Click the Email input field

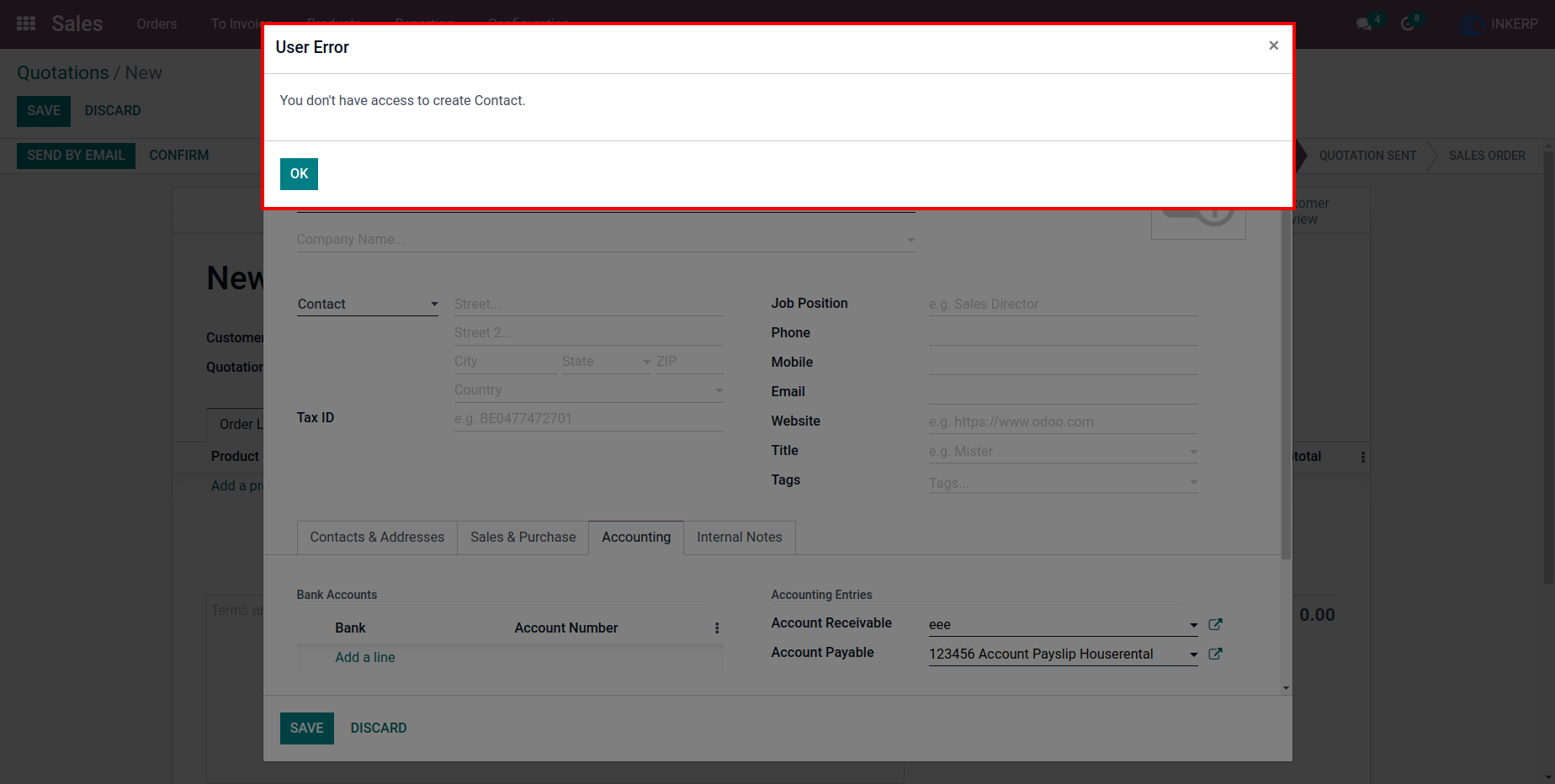click(1064, 392)
